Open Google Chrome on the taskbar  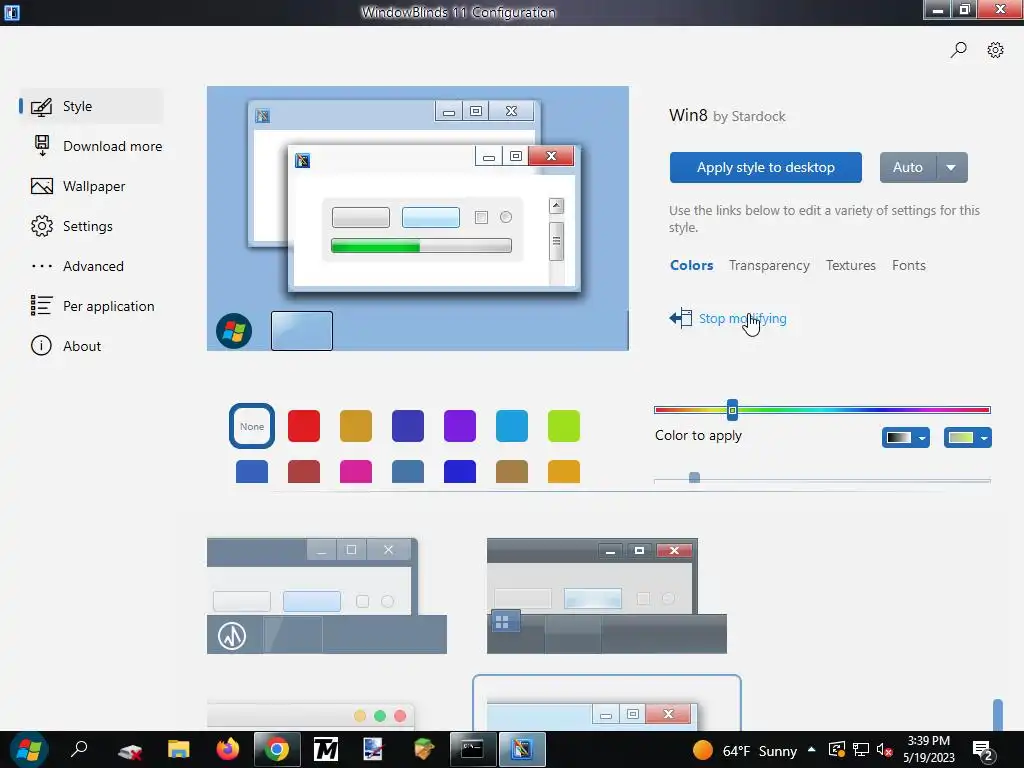[x=276, y=749]
